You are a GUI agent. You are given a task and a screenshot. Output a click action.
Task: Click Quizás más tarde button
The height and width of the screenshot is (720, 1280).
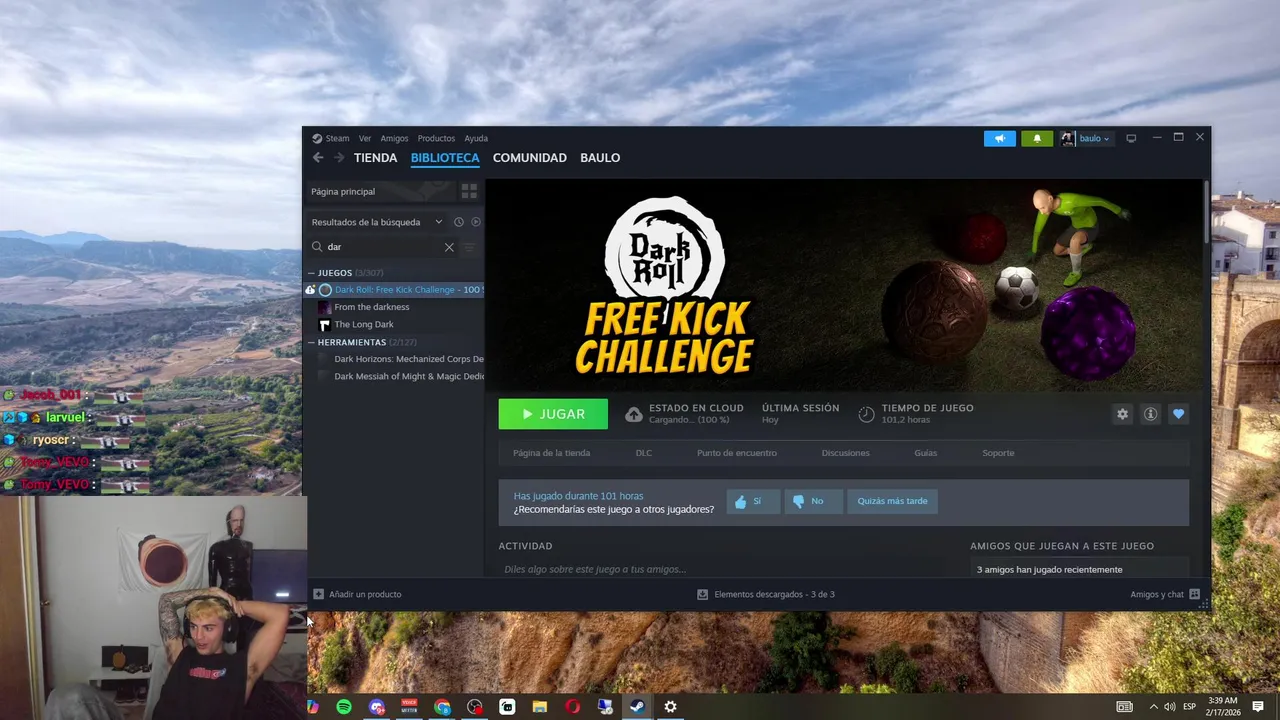point(892,501)
